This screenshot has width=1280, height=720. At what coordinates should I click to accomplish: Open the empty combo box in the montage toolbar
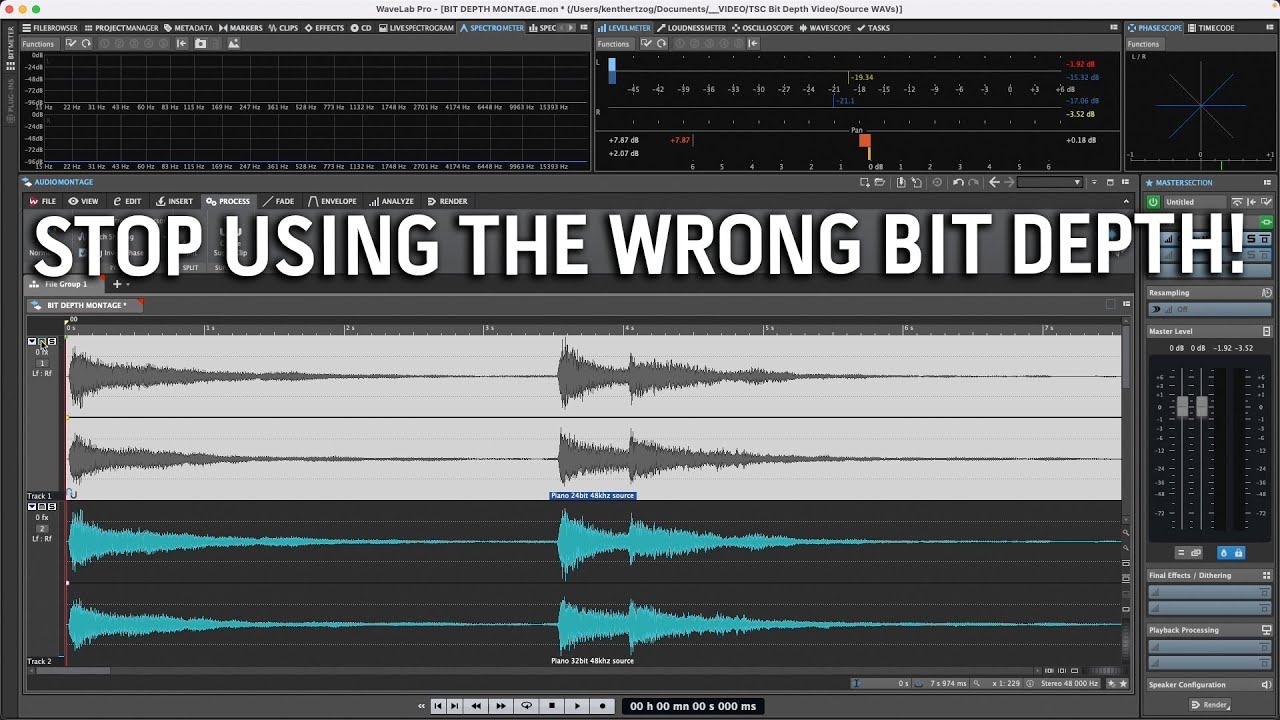(x=1050, y=182)
